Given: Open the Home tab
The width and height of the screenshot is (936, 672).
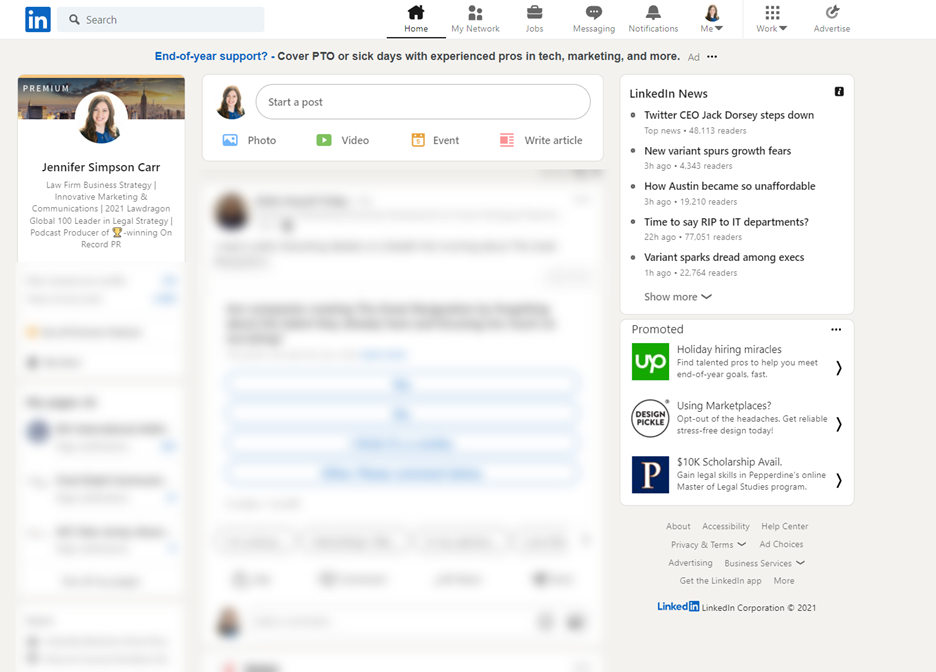Looking at the screenshot, I should click(x=416, y=19).
